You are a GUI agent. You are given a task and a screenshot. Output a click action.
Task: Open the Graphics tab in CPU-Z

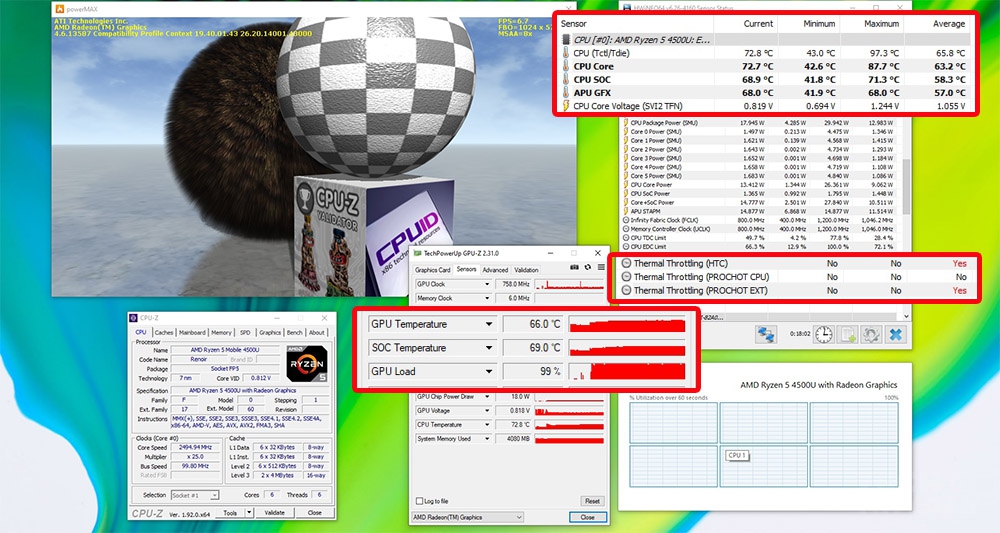click(270, 333)
